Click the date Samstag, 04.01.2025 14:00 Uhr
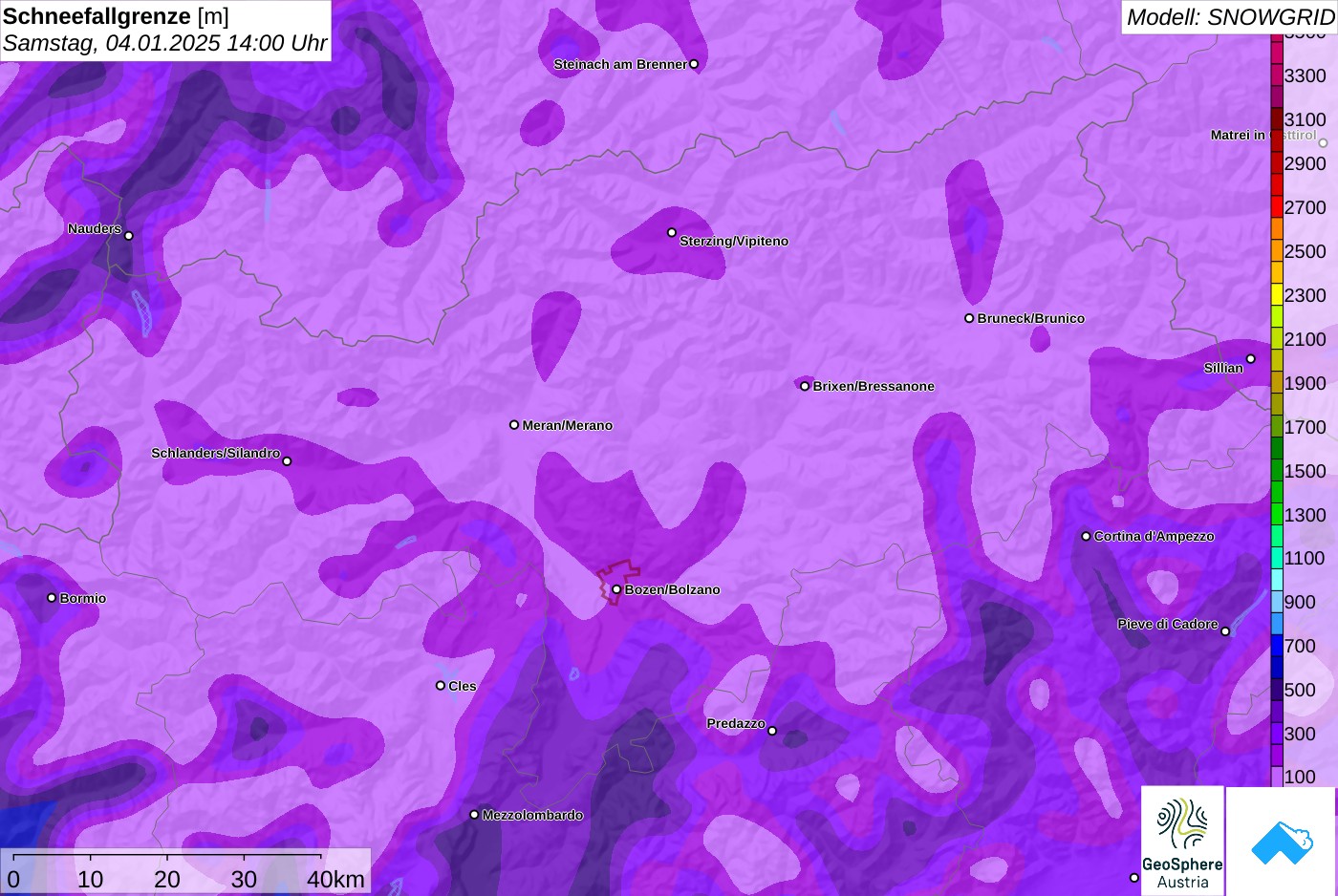Image resolution: width=1338 pixels, height=896 pixels. coord(165,43)
